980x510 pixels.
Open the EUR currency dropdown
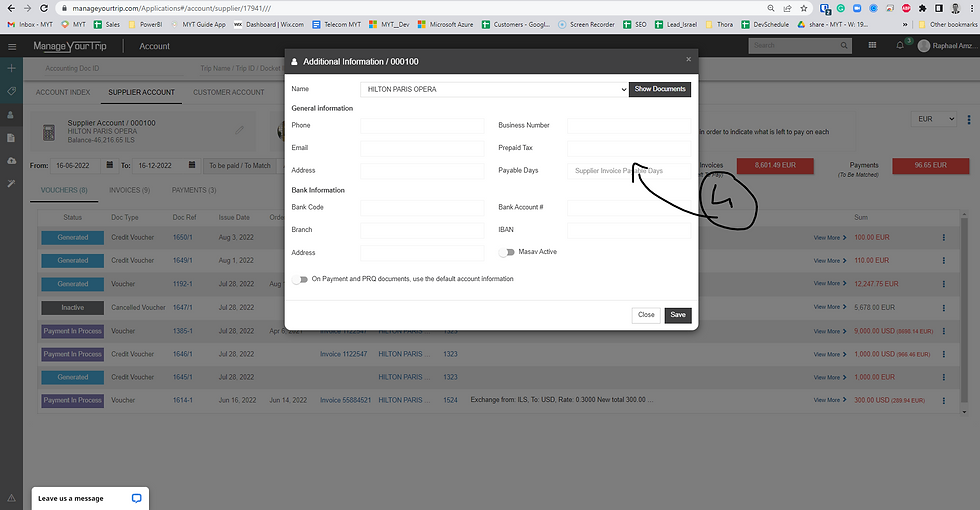(934, 119)
